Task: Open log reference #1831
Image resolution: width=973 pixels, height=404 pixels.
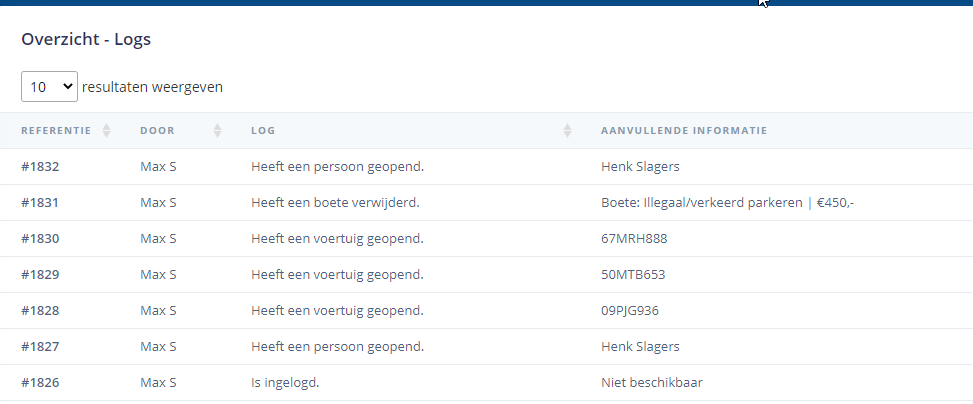Action: (40, 203)
